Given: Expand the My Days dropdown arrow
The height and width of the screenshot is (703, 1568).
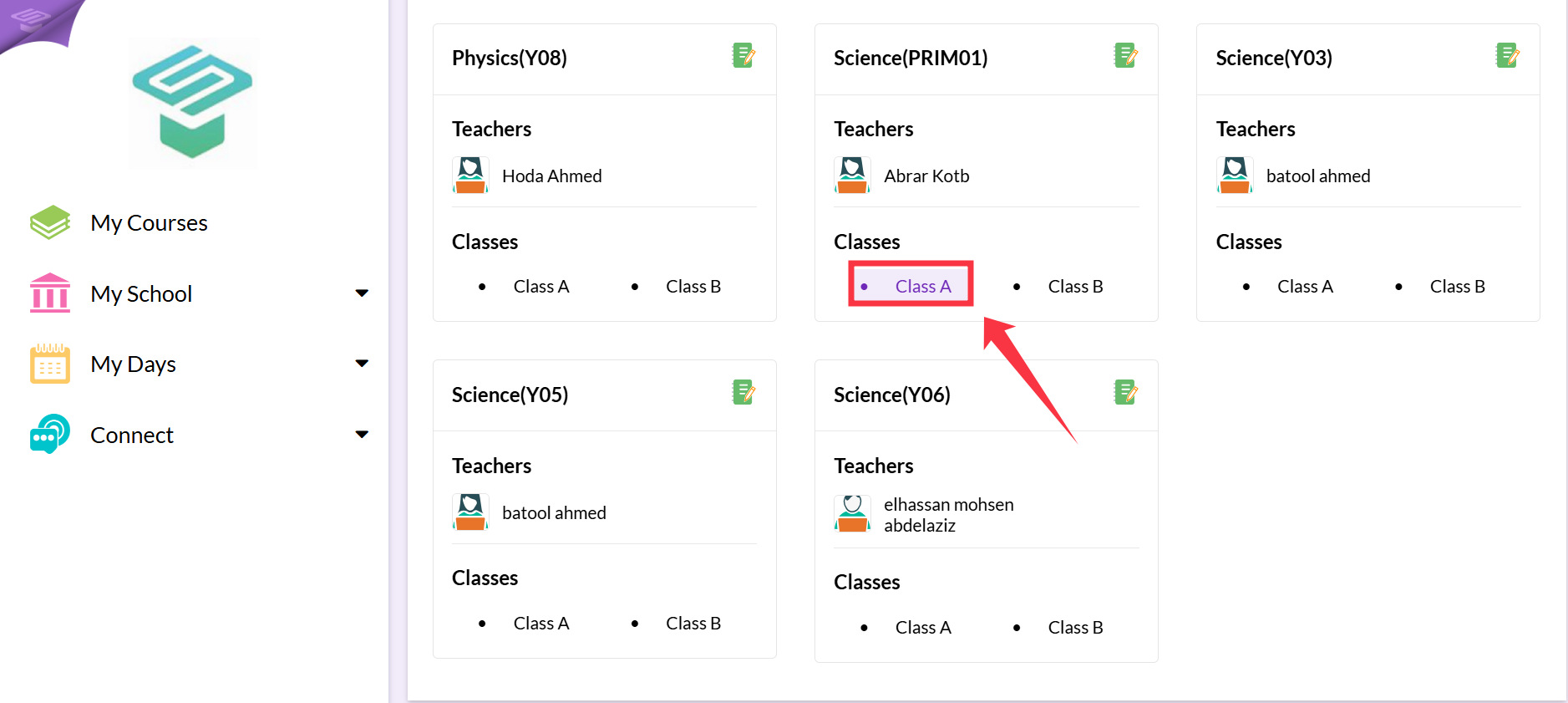Looking at the screenshot, I should pyautogui.click(x=362, y=364).
